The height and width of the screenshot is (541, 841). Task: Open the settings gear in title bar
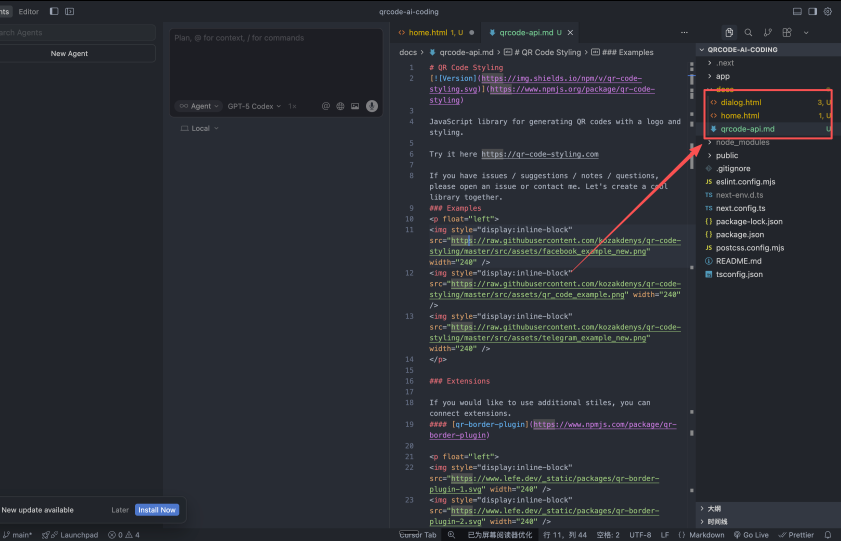(827, 12)
